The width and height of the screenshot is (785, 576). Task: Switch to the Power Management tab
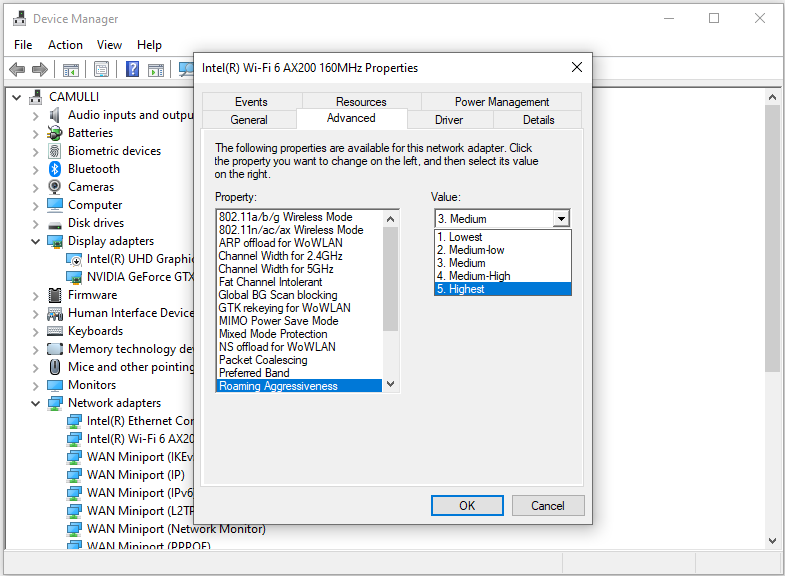[x=502, y=102]
